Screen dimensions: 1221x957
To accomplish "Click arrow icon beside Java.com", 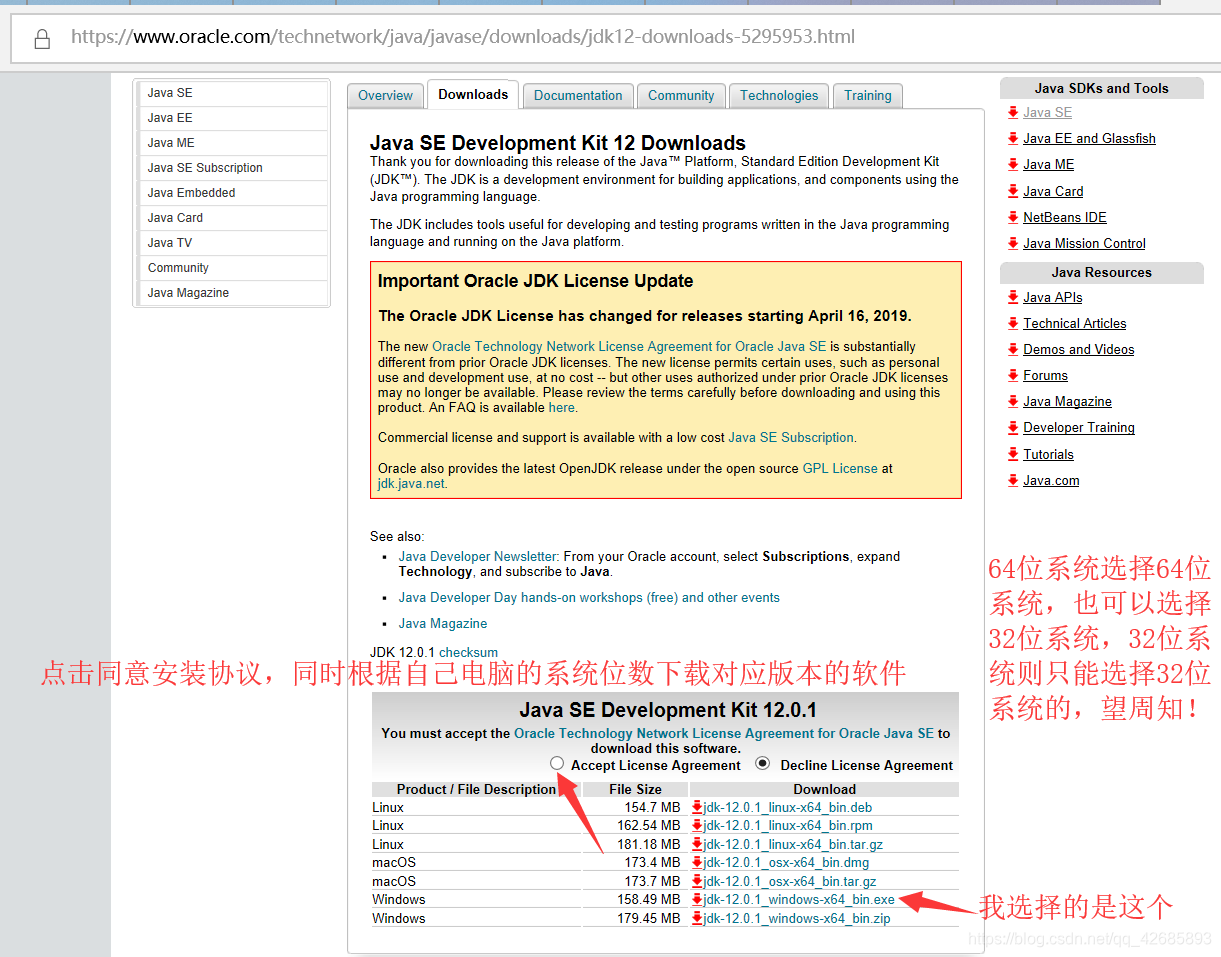I will point(1013,480).
